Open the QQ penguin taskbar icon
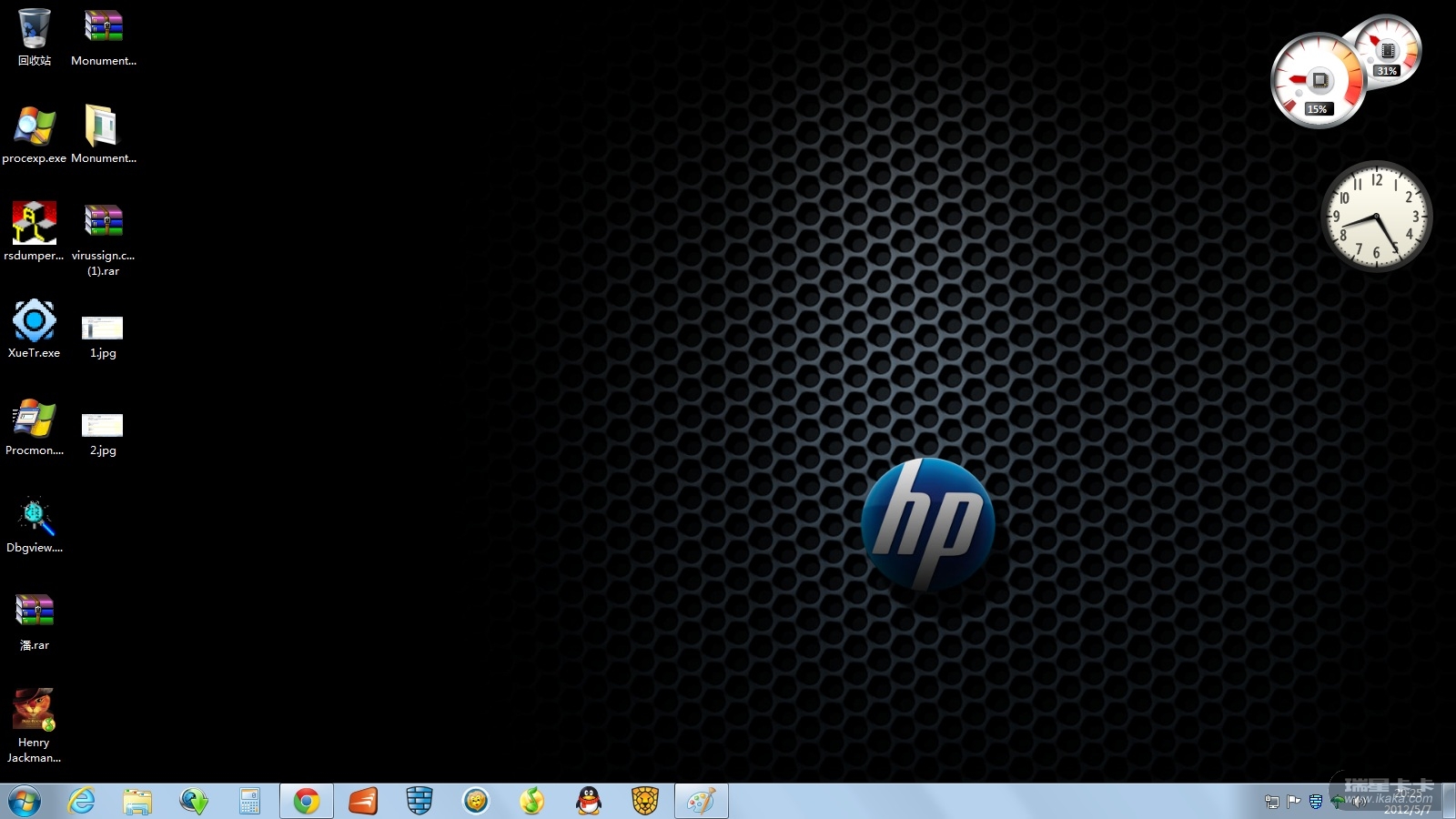1456x819 pixels. point(589,802)
